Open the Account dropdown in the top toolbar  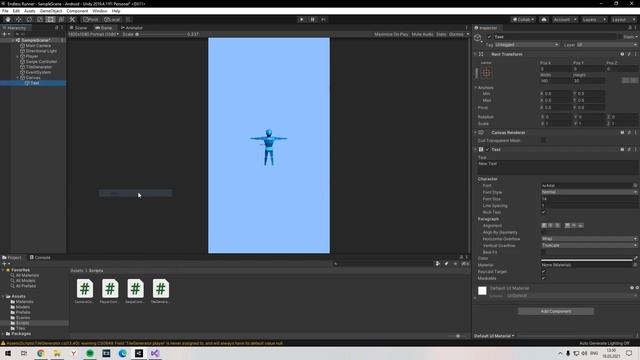coord(565,20)
